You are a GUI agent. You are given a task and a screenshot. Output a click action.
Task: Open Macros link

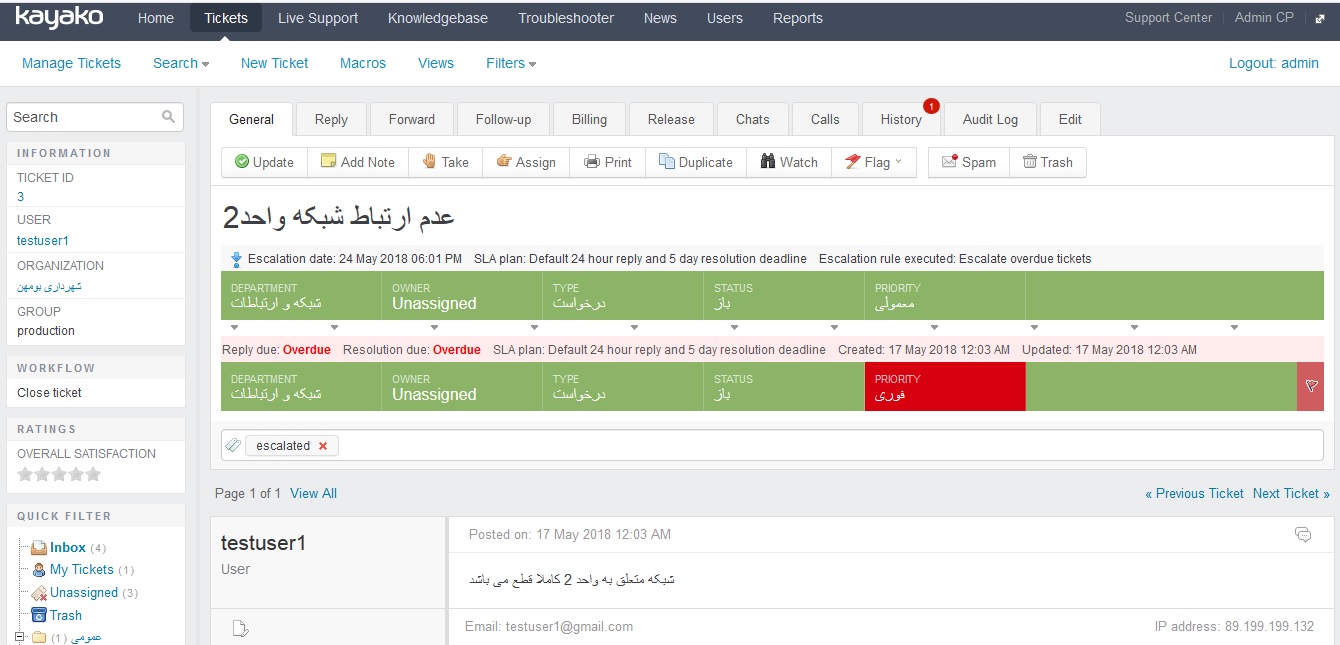coord(363,63)
